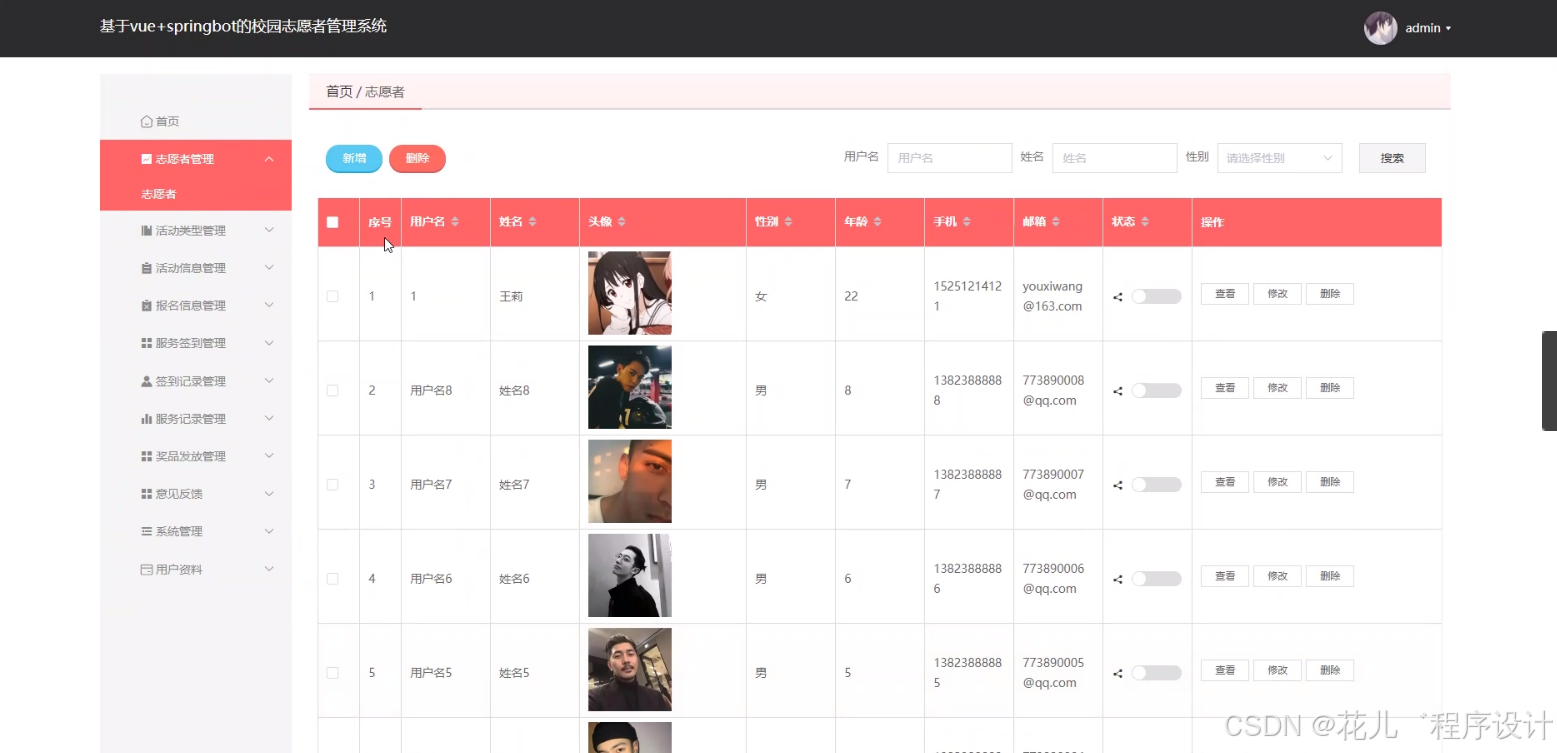Click the 用户名 search input field
1557x753 pixels.
tap(950, 158)
